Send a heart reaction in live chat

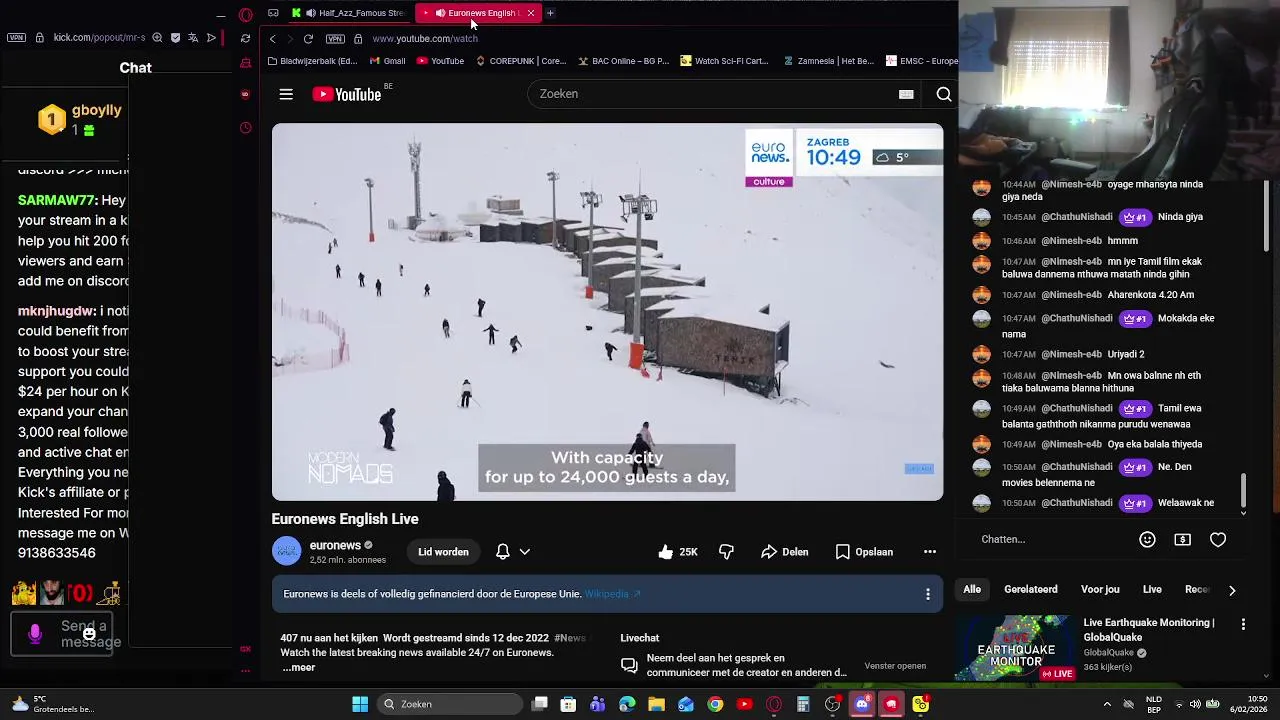(1218, 539)
